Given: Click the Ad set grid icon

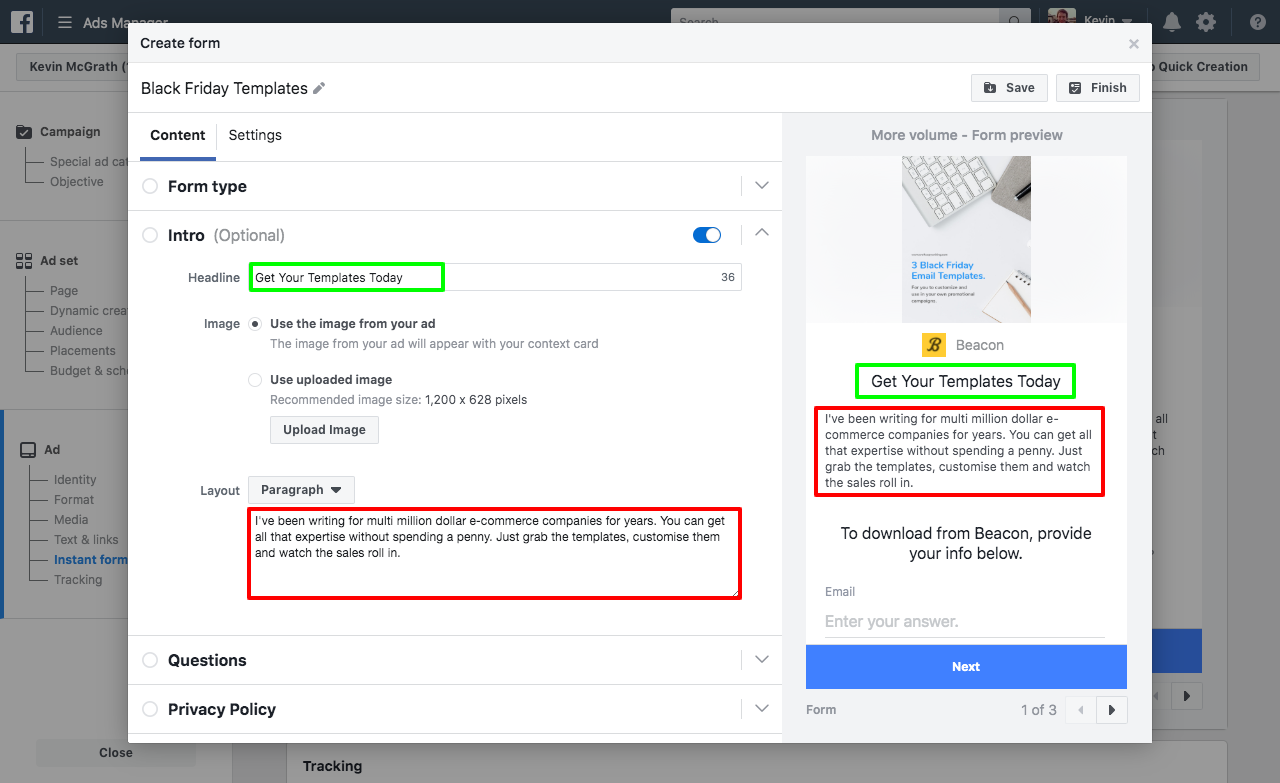Looking at the screenshot, I should coord(23,260).
